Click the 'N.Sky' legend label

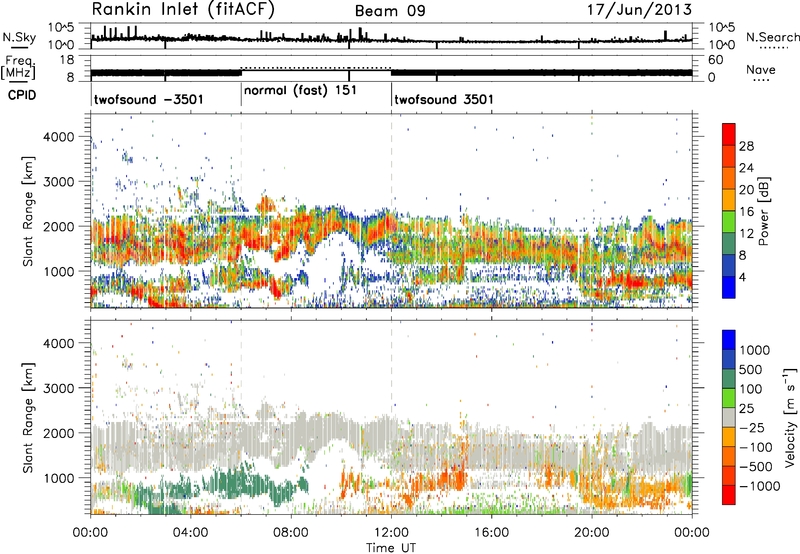(x=19, y=37)
